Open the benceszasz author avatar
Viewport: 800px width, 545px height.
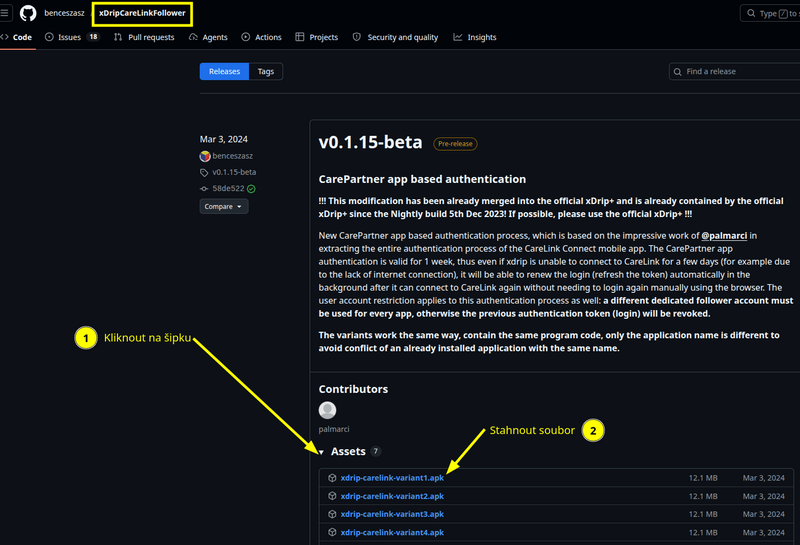click(205, 156)
